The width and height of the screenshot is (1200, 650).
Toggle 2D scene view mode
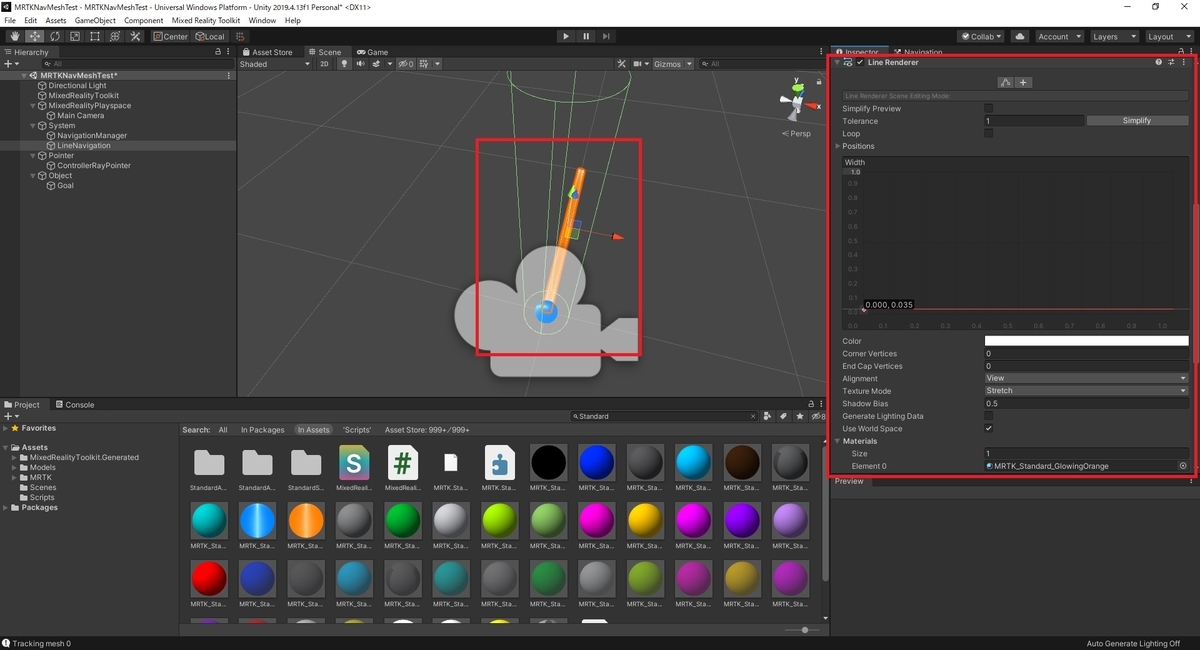click(x=324, y=64)
